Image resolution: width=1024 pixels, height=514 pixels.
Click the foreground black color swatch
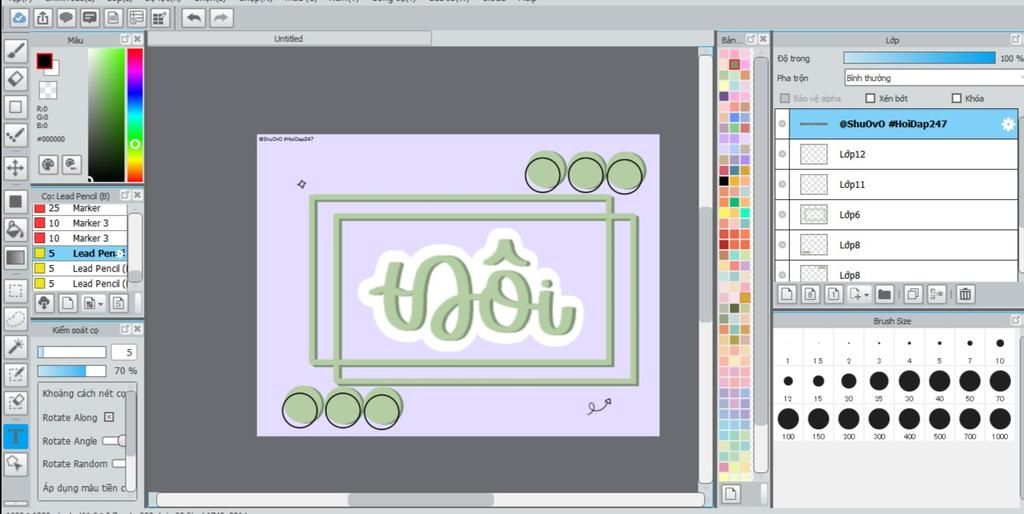(44, 61)
